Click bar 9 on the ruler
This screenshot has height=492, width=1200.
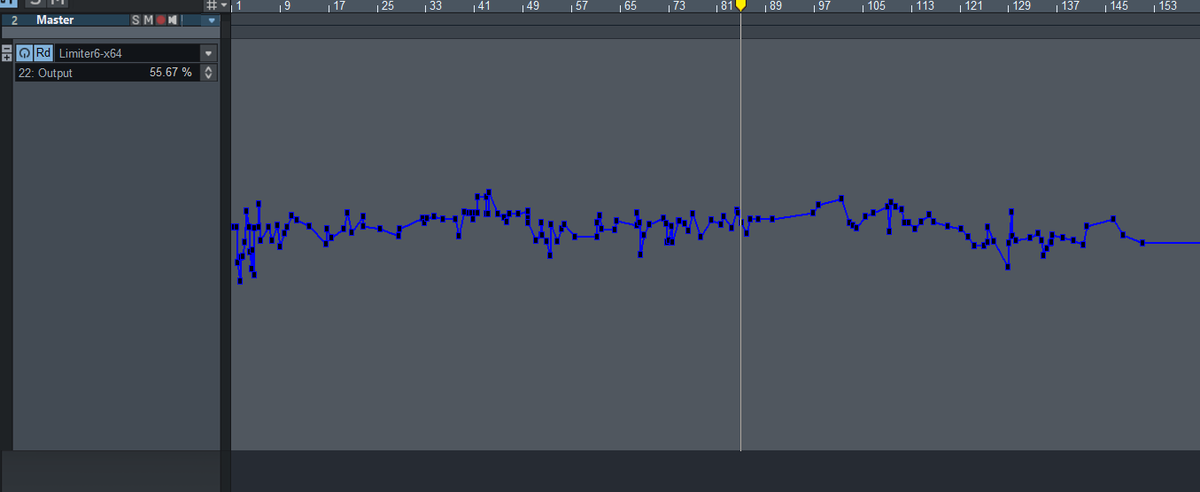click(x=288, y=6)
